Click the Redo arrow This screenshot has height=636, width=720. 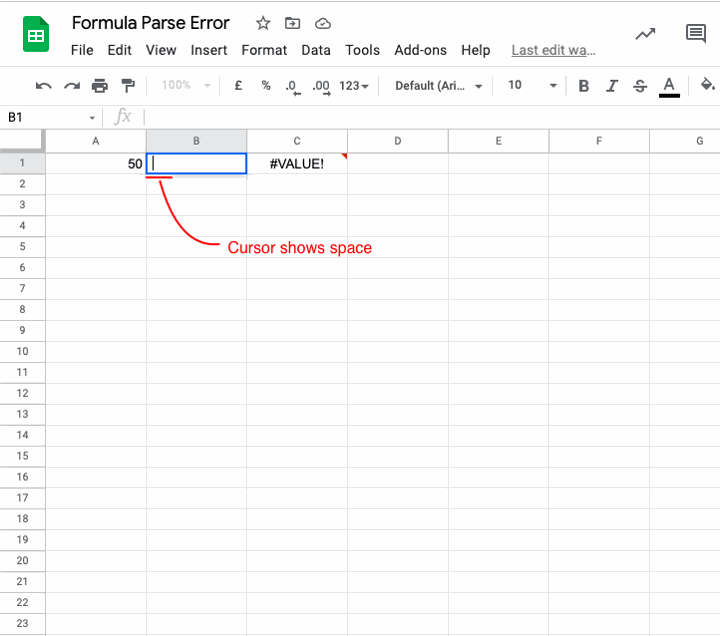72,86
